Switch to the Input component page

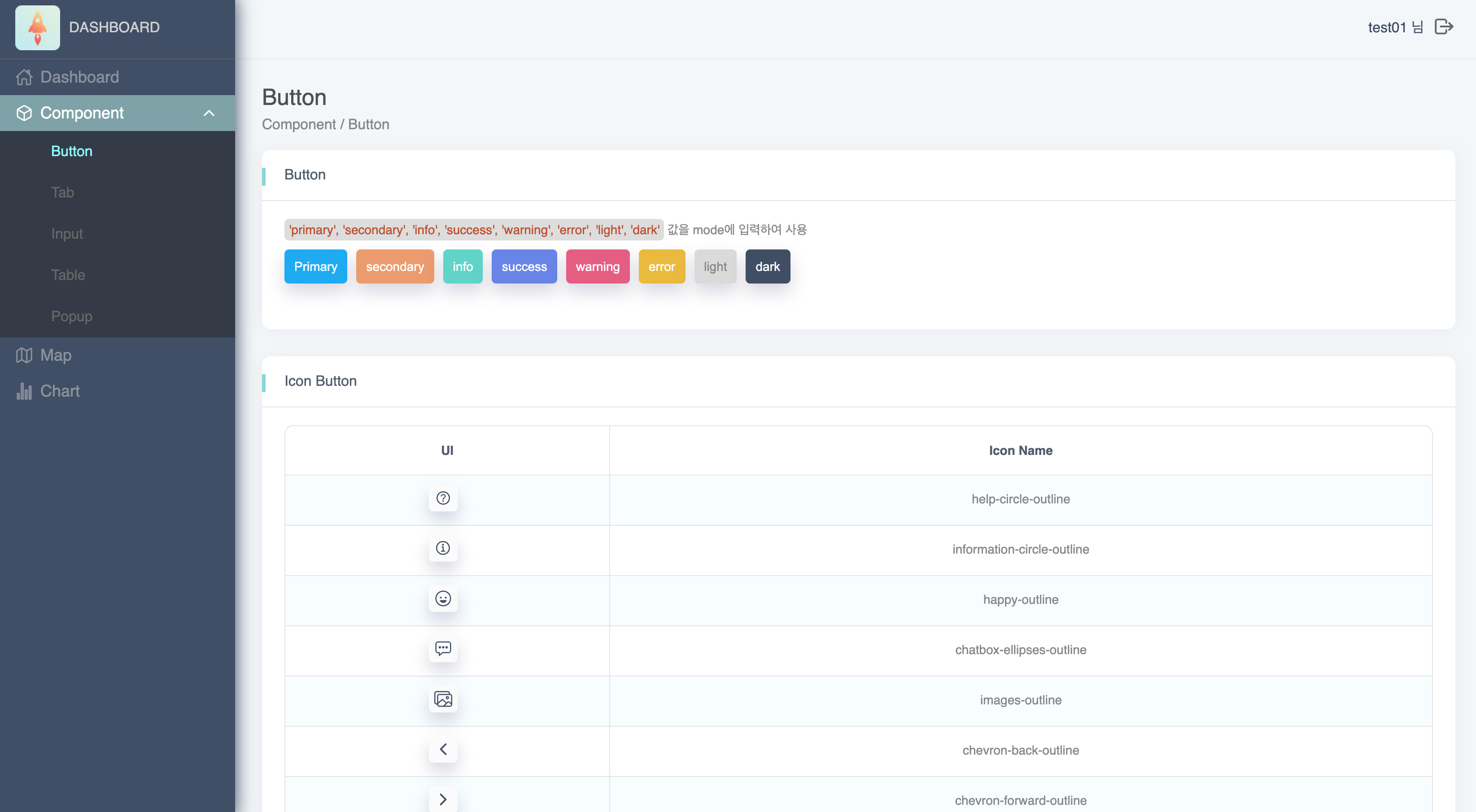pyautogui.click(x=66, y=233)
